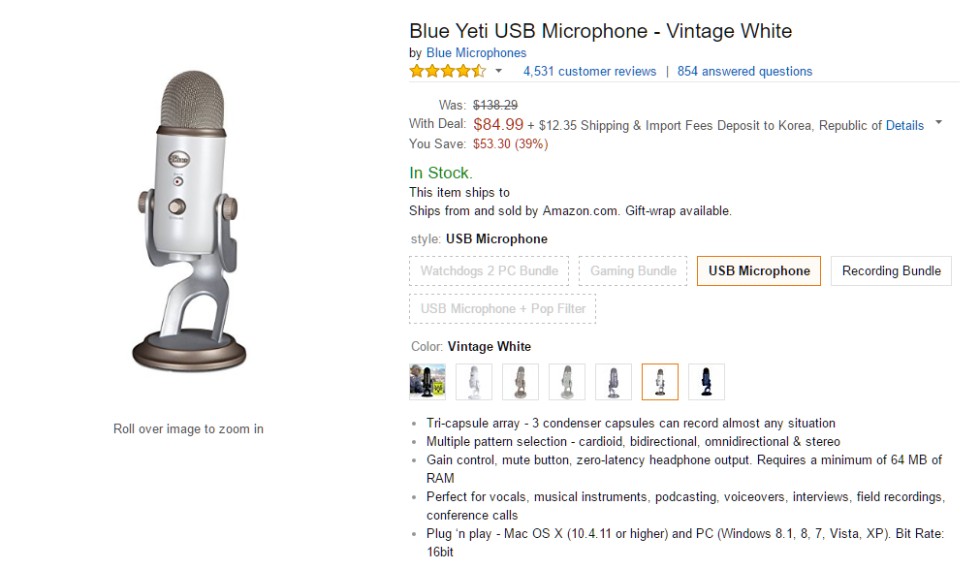The width and height of the screenshot is (980, 567).
Task: View the 854 answered questions
Action: tap(744, 71)
